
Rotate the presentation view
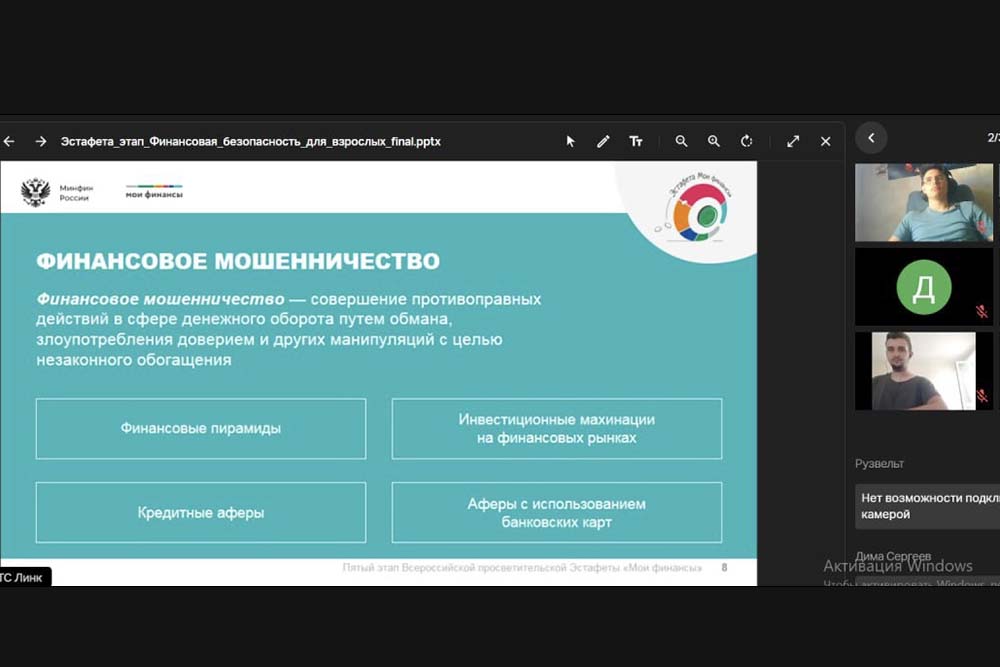pos(747,142)
